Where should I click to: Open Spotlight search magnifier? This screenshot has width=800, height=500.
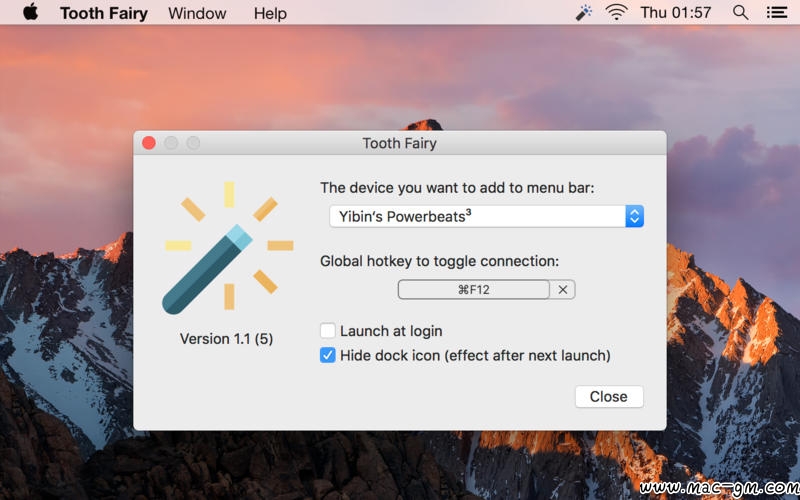coord(740,12)
